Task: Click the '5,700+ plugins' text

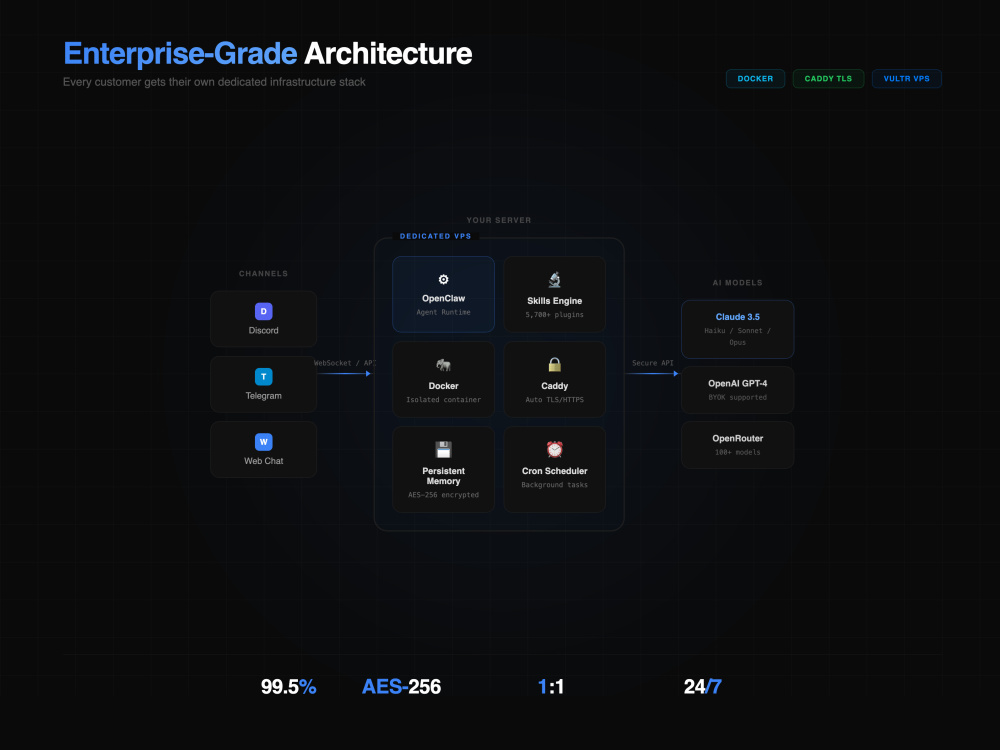Action: point(555,314)
